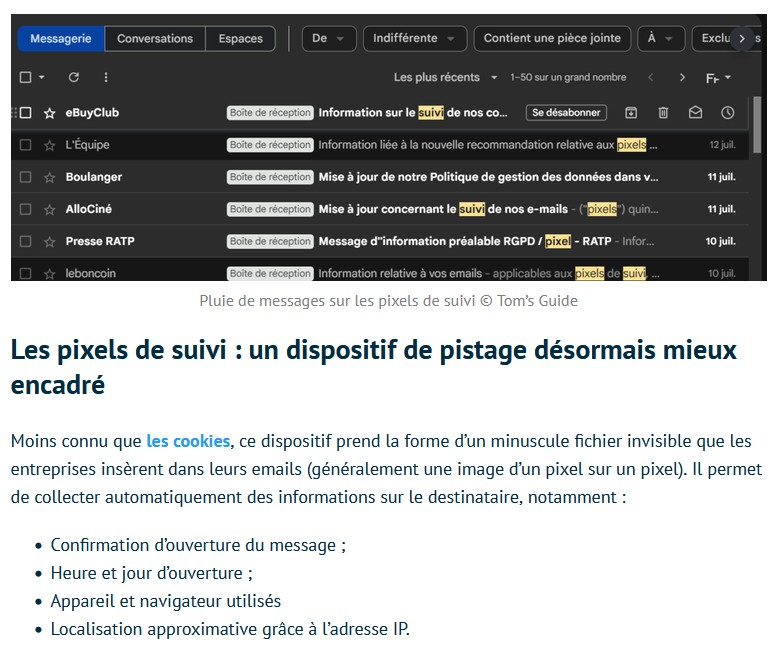This screenshot has height=648, width=777.
Task: Open eBuyClub email Information sur le suivi
Action: pyautogui.click(x=413, y=113)
